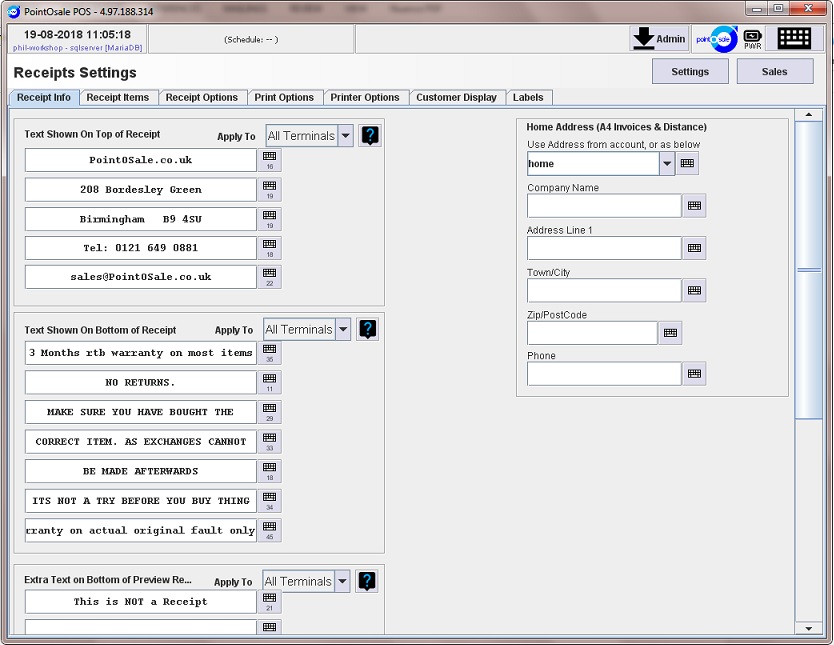The image size is (834, 645).
Task: Expand Apply To dropdown for bottom receipt text
Action: (343, 329)
